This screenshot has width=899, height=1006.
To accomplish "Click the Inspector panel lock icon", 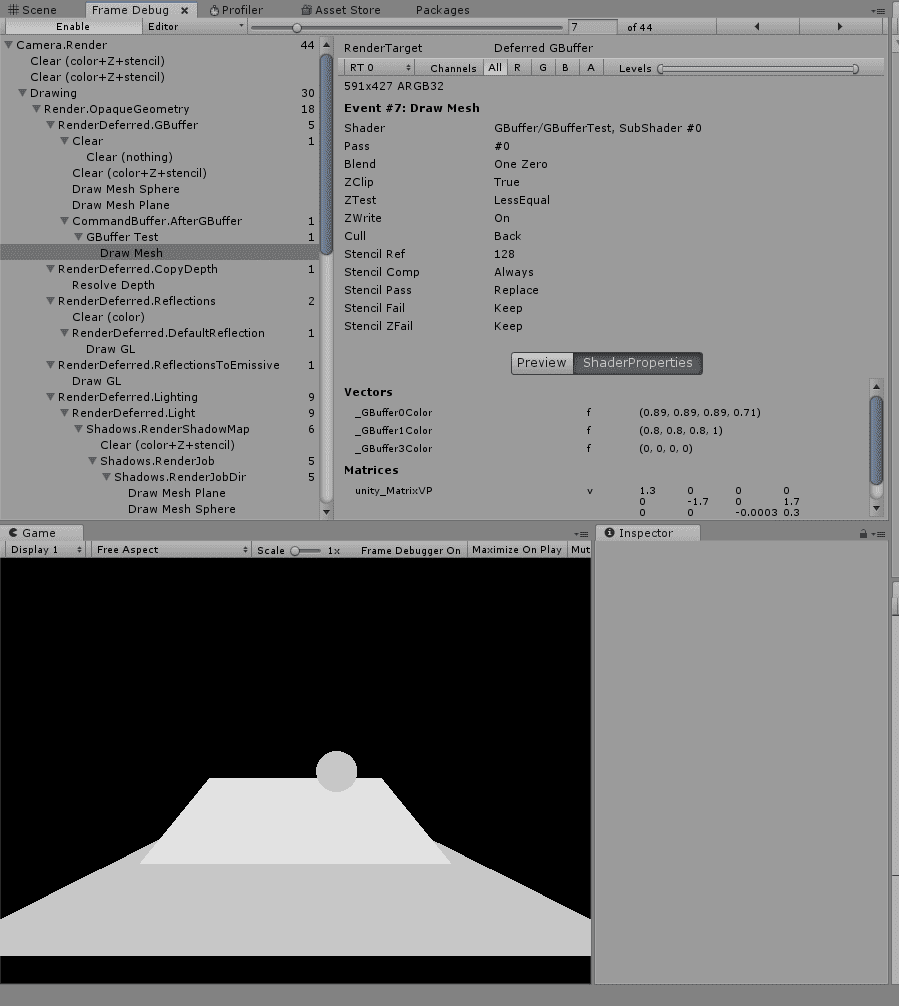I will [x=862, y=532].
